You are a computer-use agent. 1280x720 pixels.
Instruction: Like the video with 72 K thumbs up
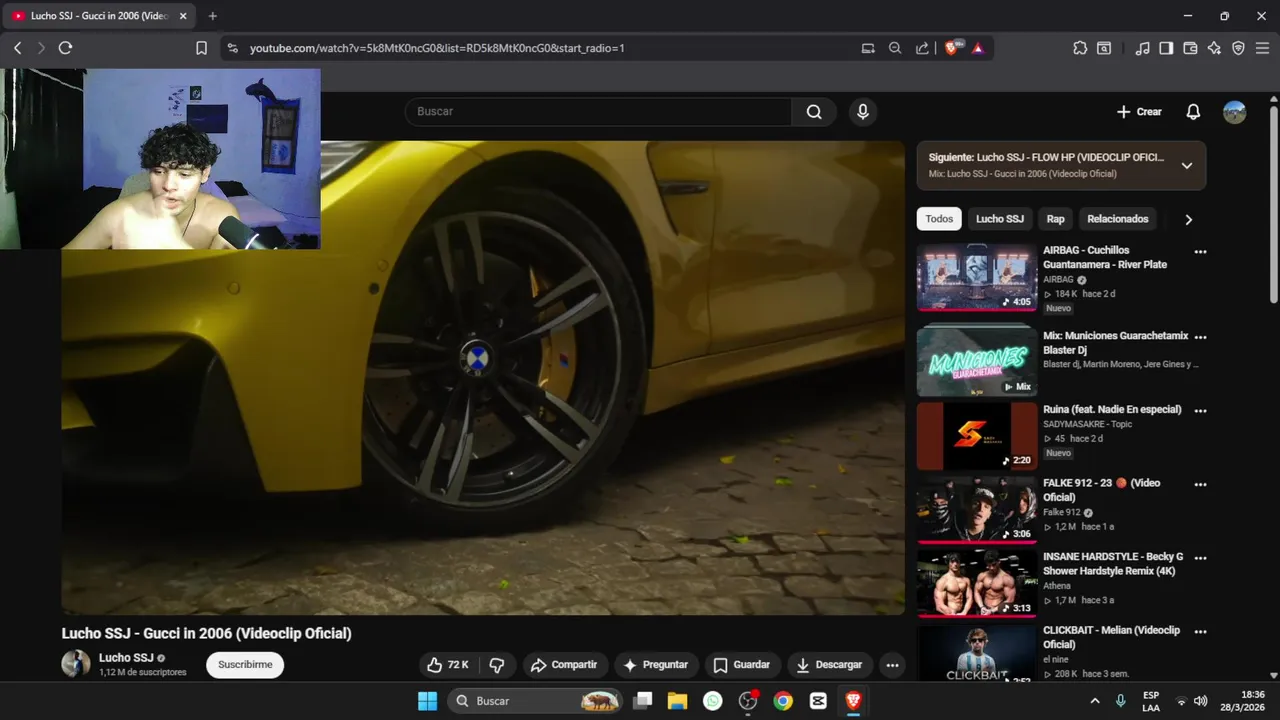click(447, 665)
